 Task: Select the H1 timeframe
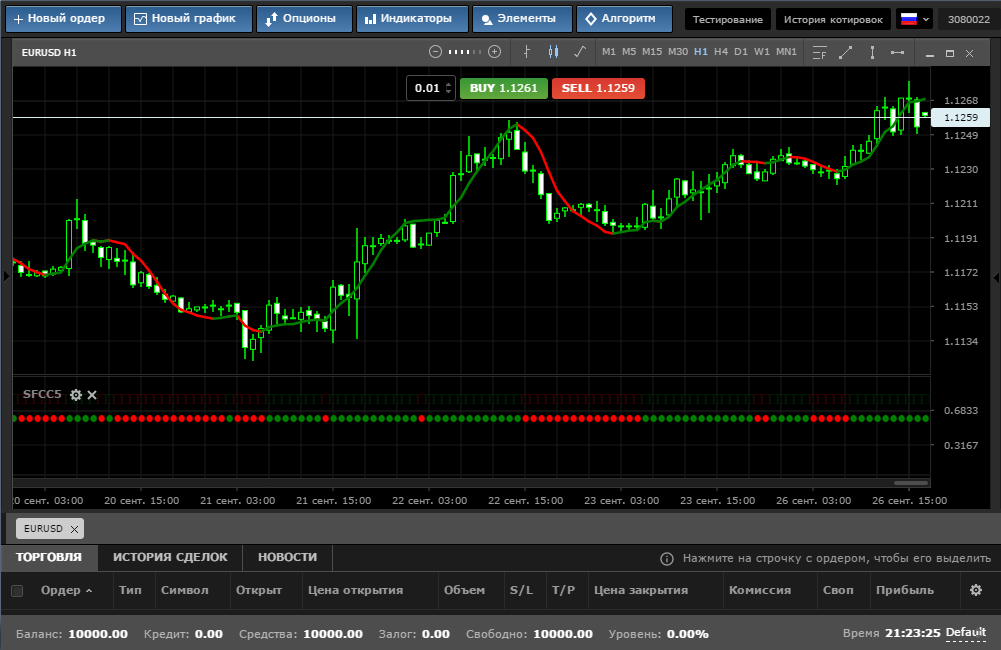pos(701,52)
